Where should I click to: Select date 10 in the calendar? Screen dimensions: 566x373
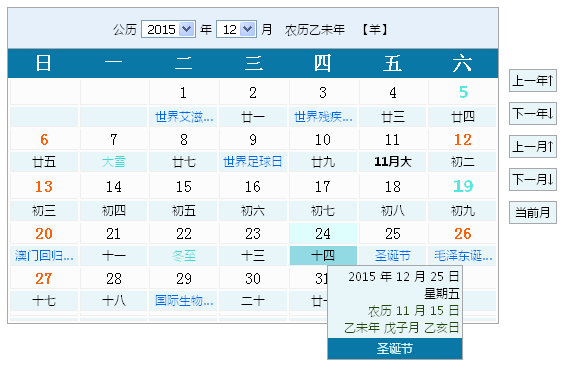pos(323,140)
